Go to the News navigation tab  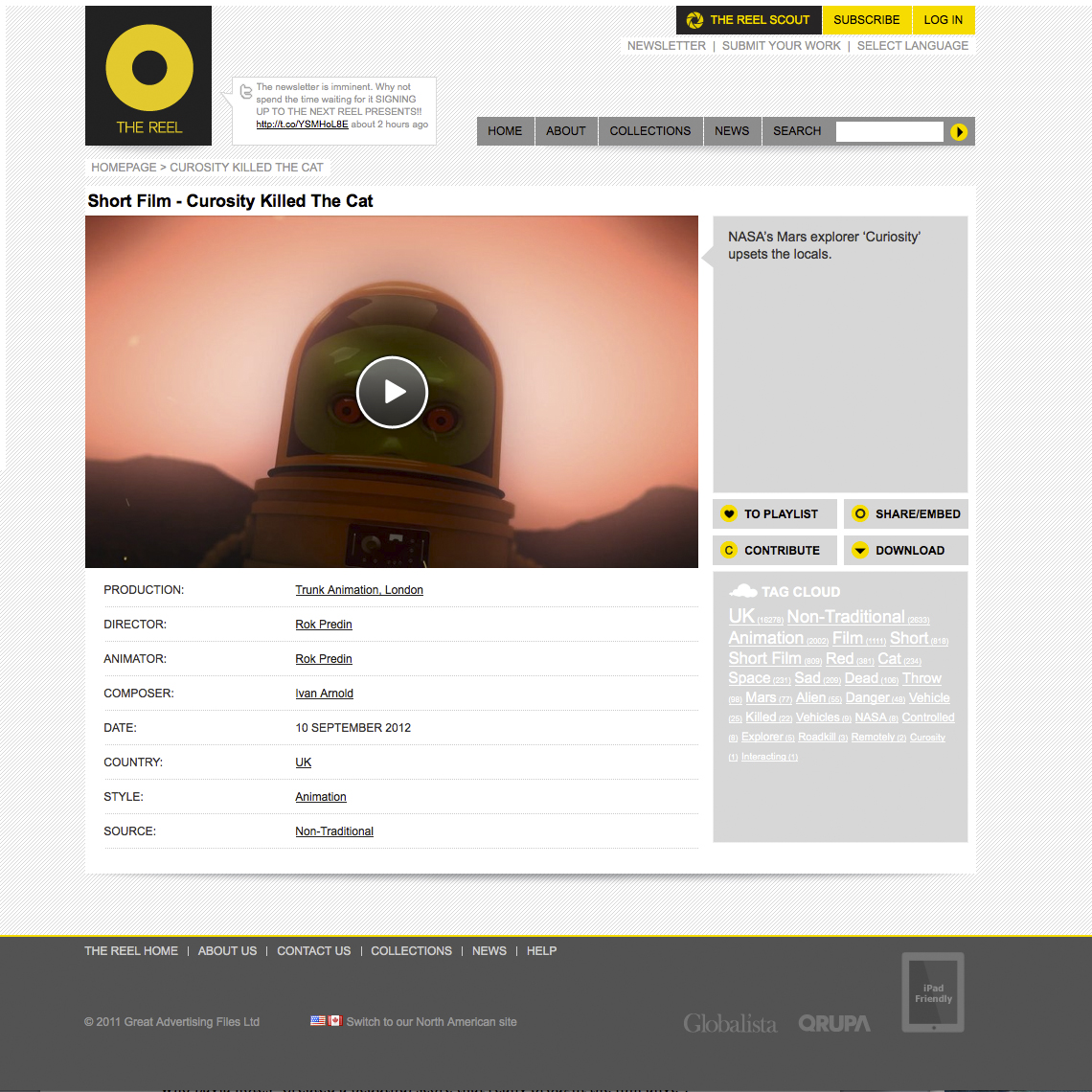click(x=732, y=131)
